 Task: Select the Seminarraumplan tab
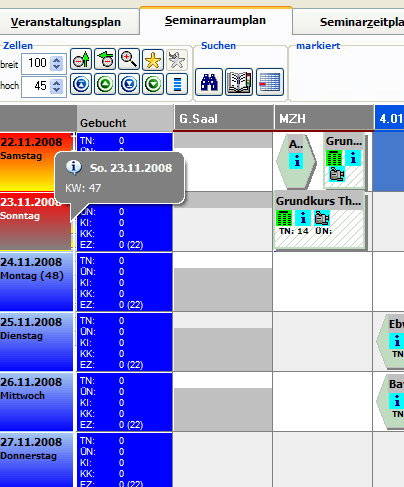(x=215, y=20)
